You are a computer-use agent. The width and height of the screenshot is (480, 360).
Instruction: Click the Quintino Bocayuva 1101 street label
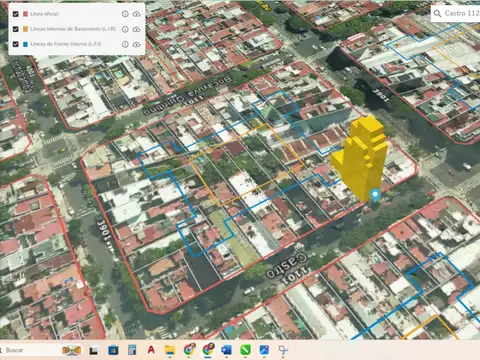[187, 96]
